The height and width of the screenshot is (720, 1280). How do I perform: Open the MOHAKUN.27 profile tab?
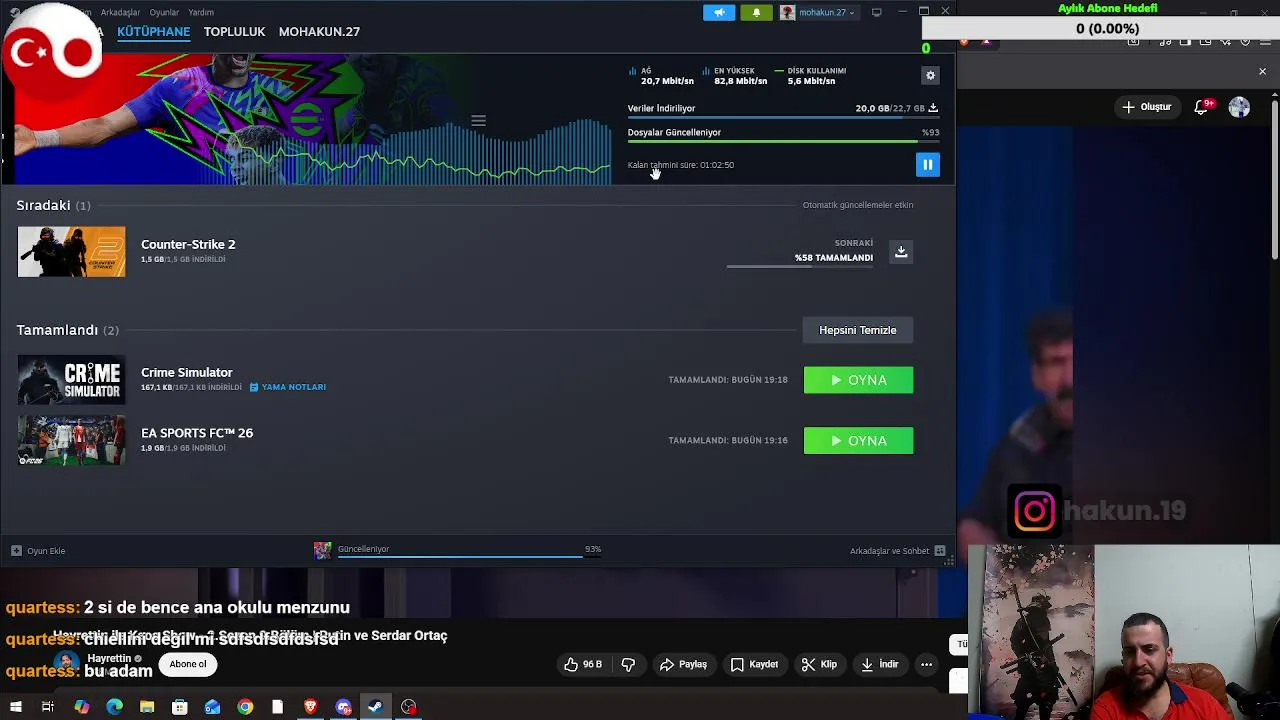pyautogui.click(x=319, y=31)
